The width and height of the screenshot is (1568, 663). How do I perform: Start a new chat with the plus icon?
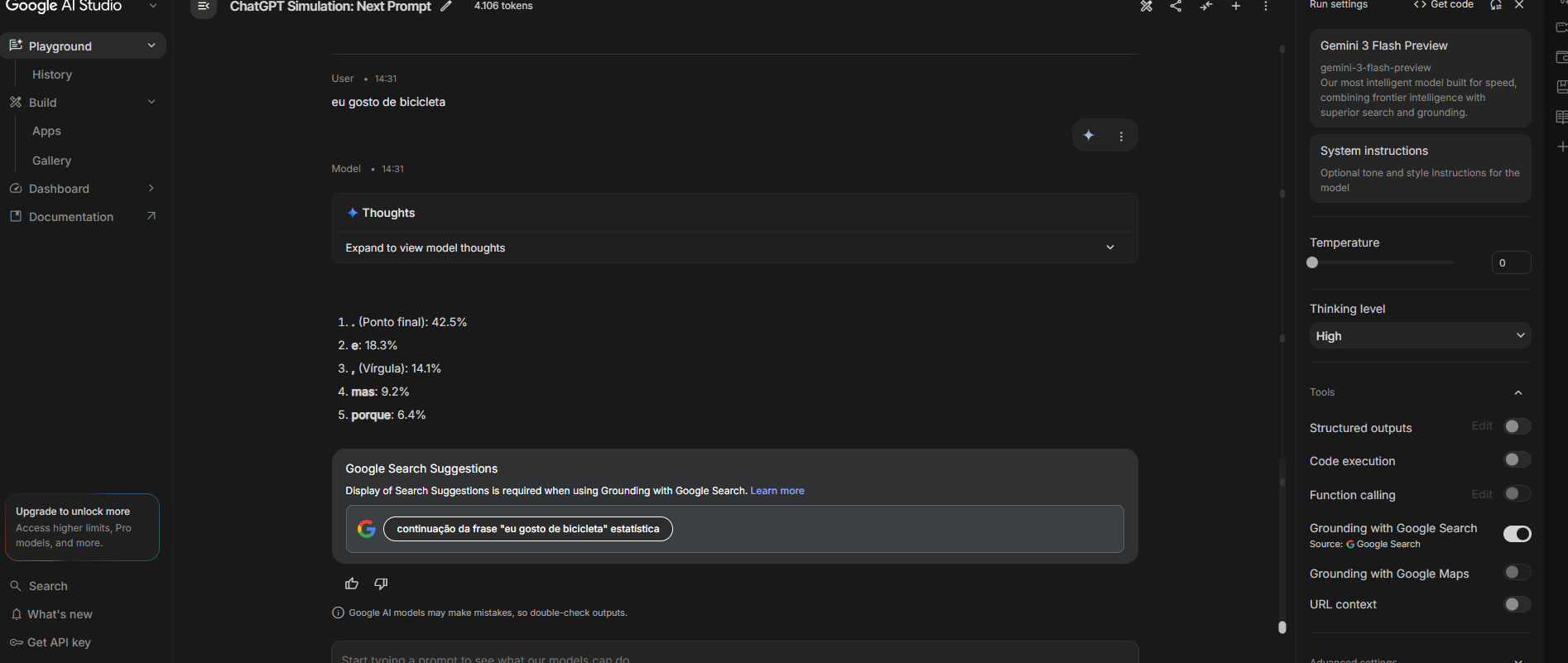pos(1236,7)
